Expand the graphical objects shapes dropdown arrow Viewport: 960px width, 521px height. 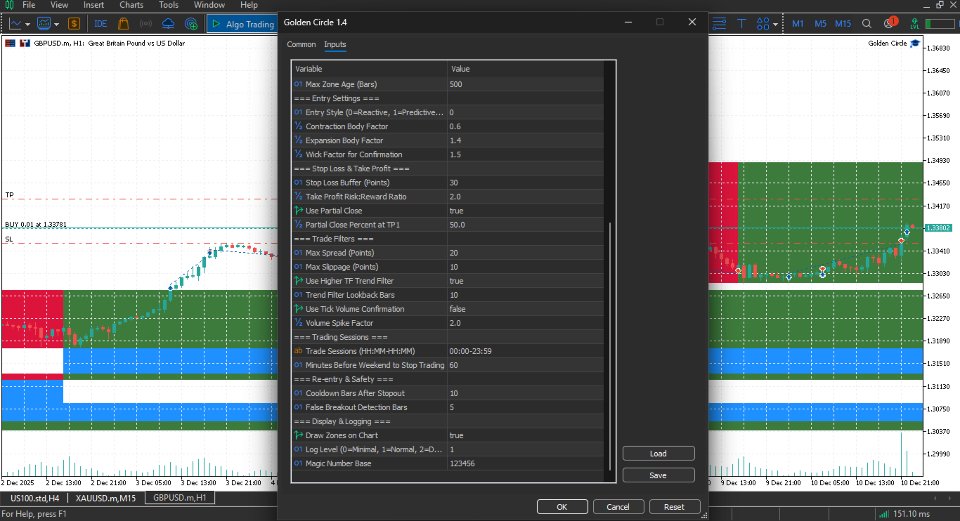pyautogui.click(x=776, y=23)
